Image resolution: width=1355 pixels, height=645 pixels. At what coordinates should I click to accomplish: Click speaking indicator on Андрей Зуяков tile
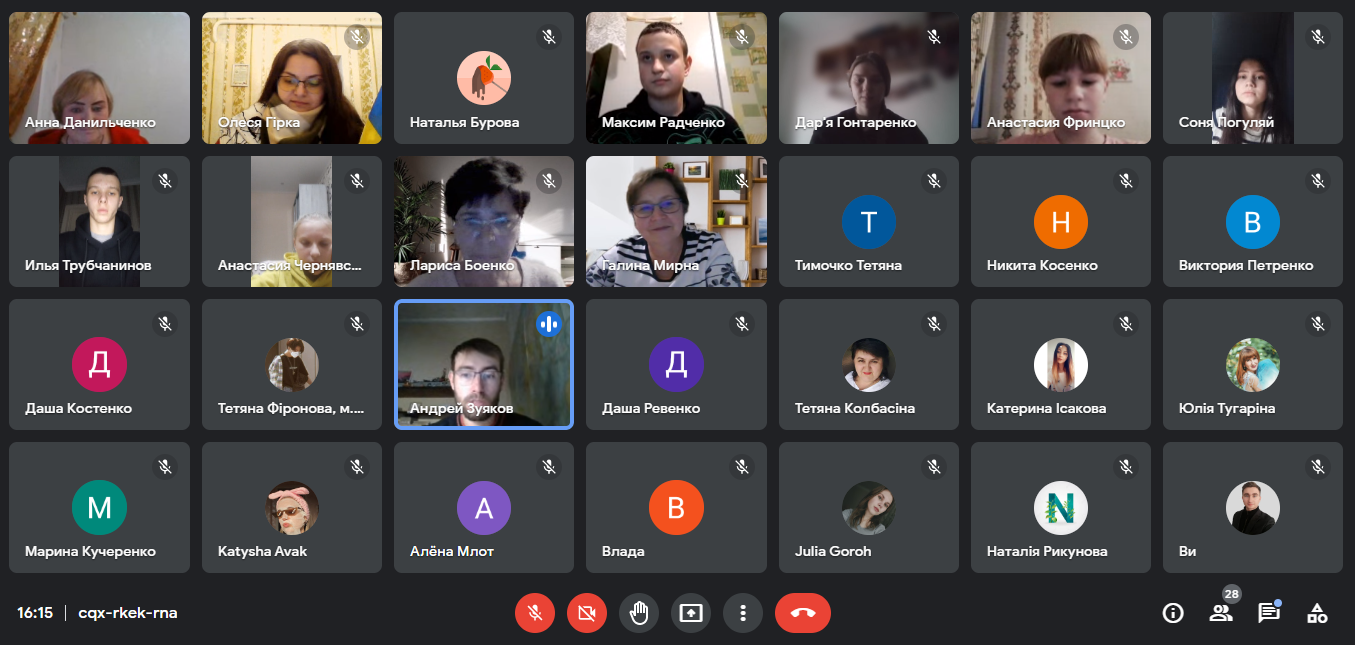tap(549, 323)
